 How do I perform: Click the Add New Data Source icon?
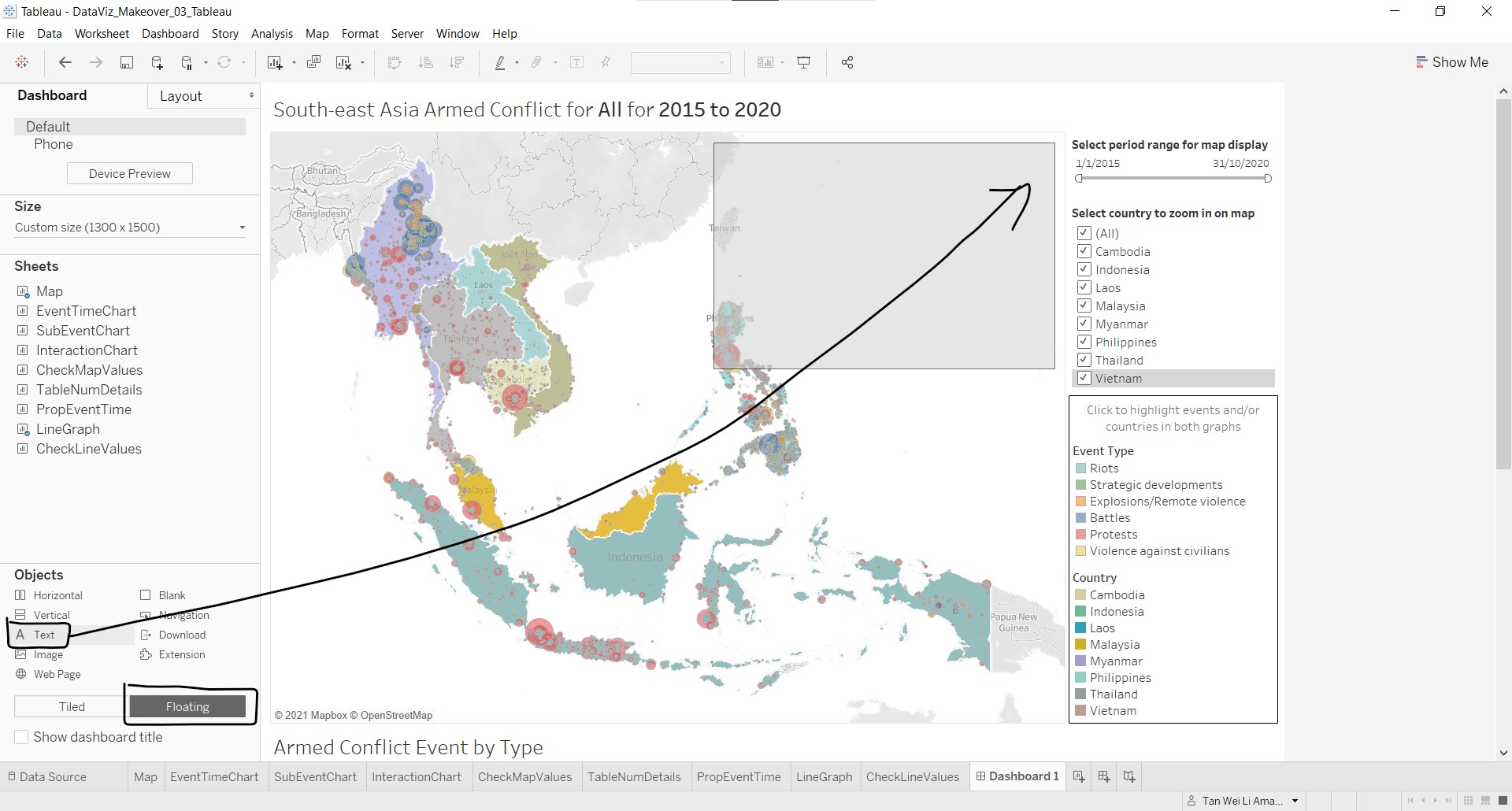pyautogui.click(x=157, y=63)
